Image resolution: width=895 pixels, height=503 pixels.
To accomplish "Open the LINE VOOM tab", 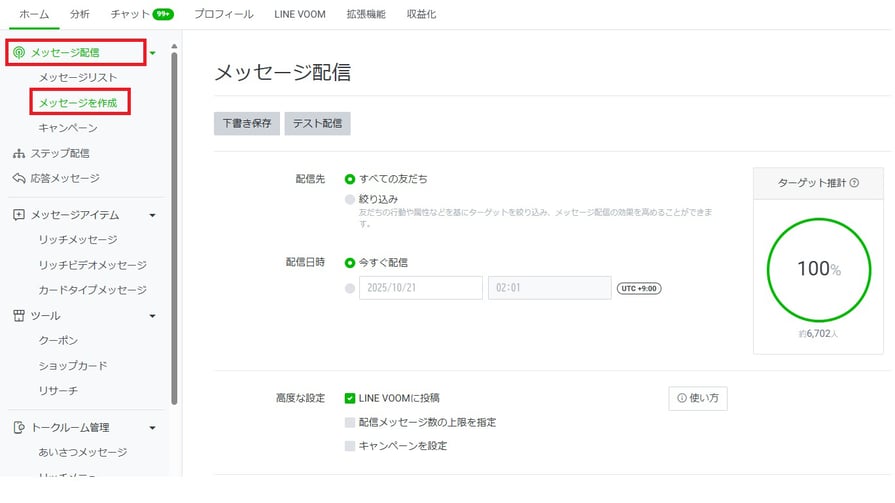I will pyautogui.click(x=300, y=14).
